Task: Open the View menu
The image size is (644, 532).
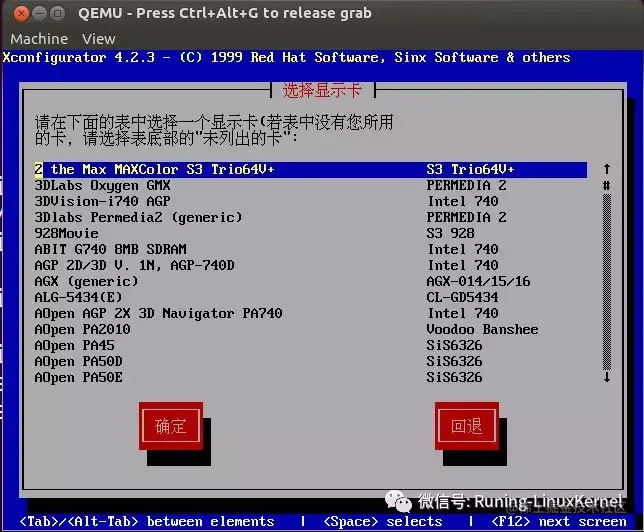Action: pos(99,39)
